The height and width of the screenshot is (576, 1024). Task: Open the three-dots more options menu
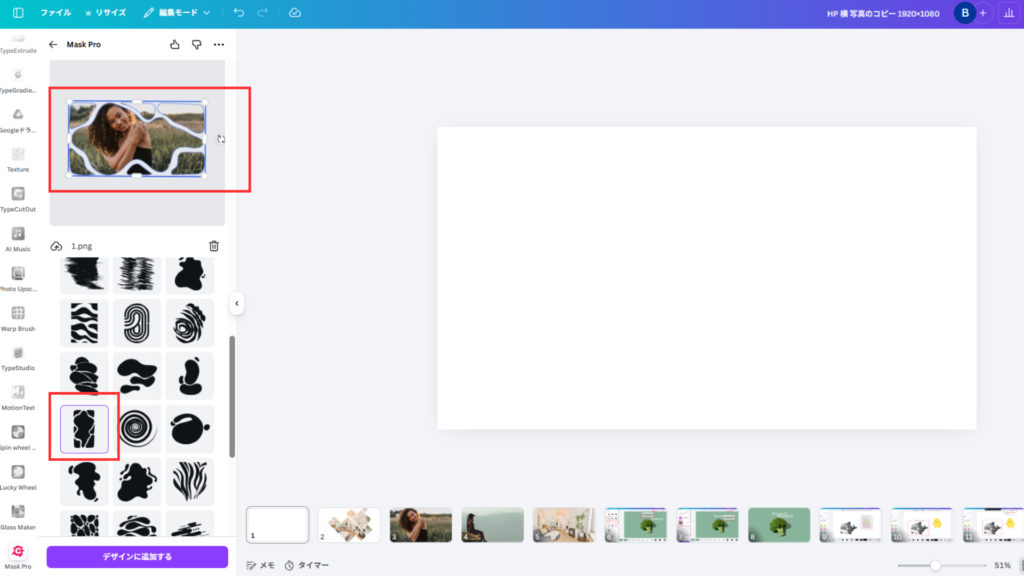click(x=218, y=45)
